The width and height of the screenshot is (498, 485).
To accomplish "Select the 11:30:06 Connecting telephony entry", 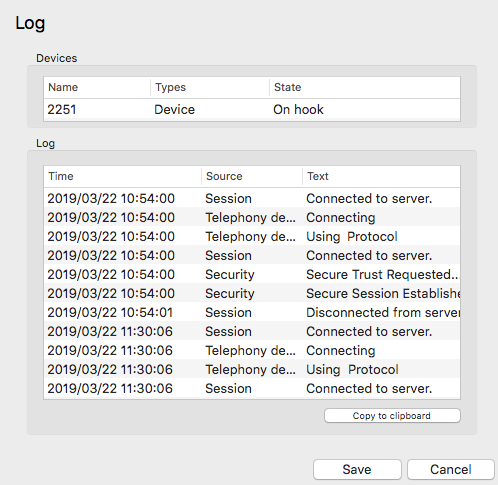I will pyautogui.click(x=252, y=350).
